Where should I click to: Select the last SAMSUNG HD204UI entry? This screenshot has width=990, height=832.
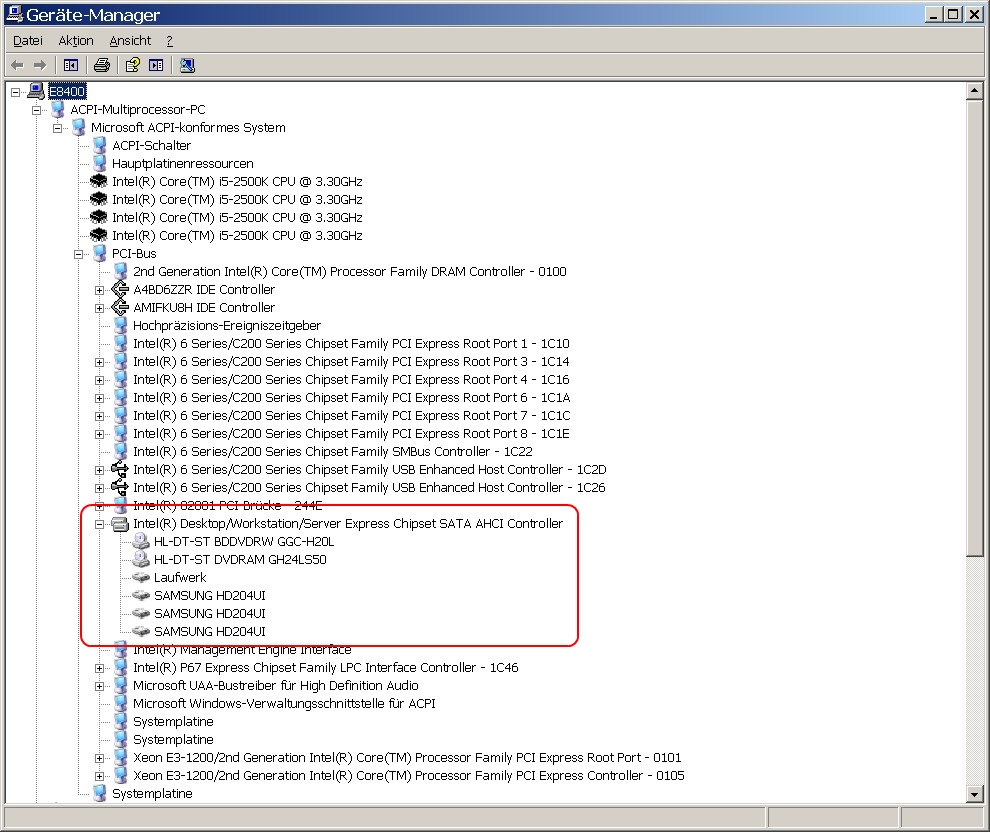click(210, 631)
